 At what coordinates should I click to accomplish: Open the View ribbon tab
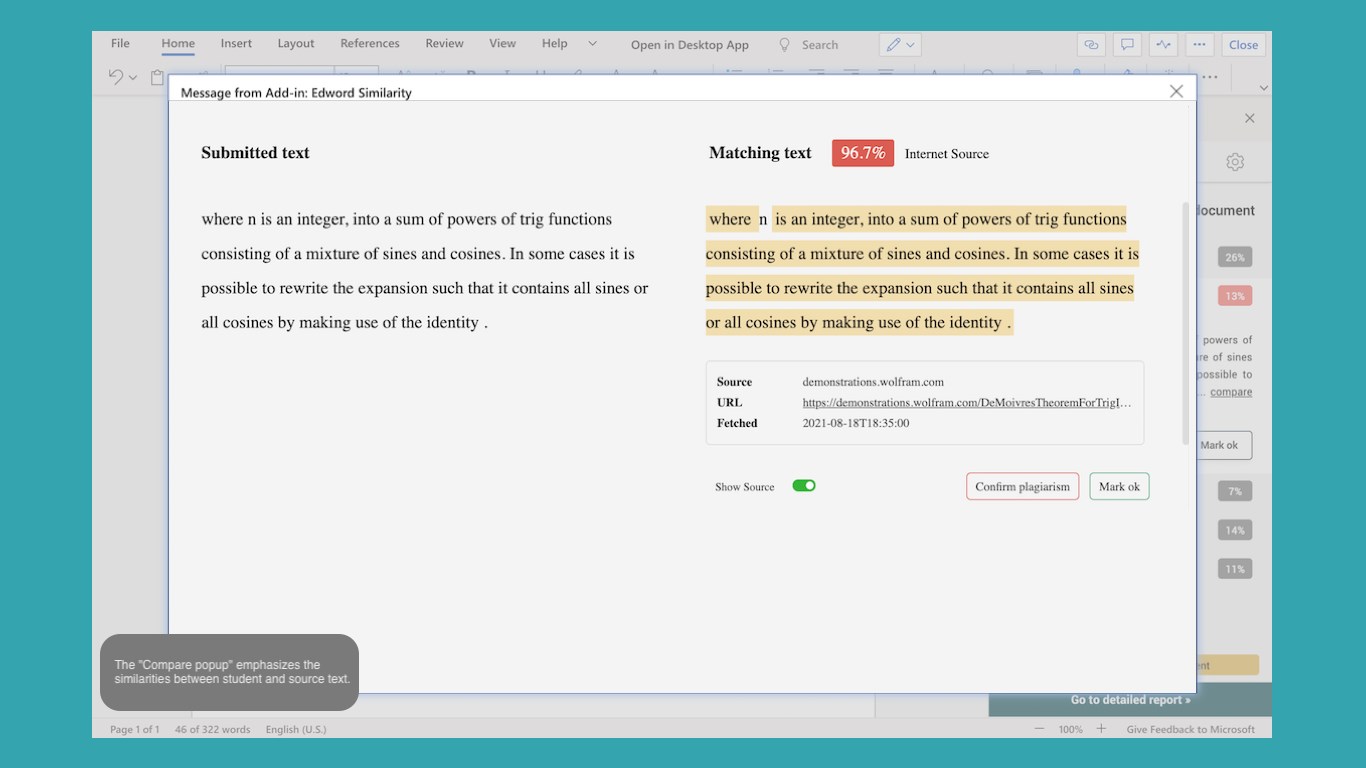(502, 44)
